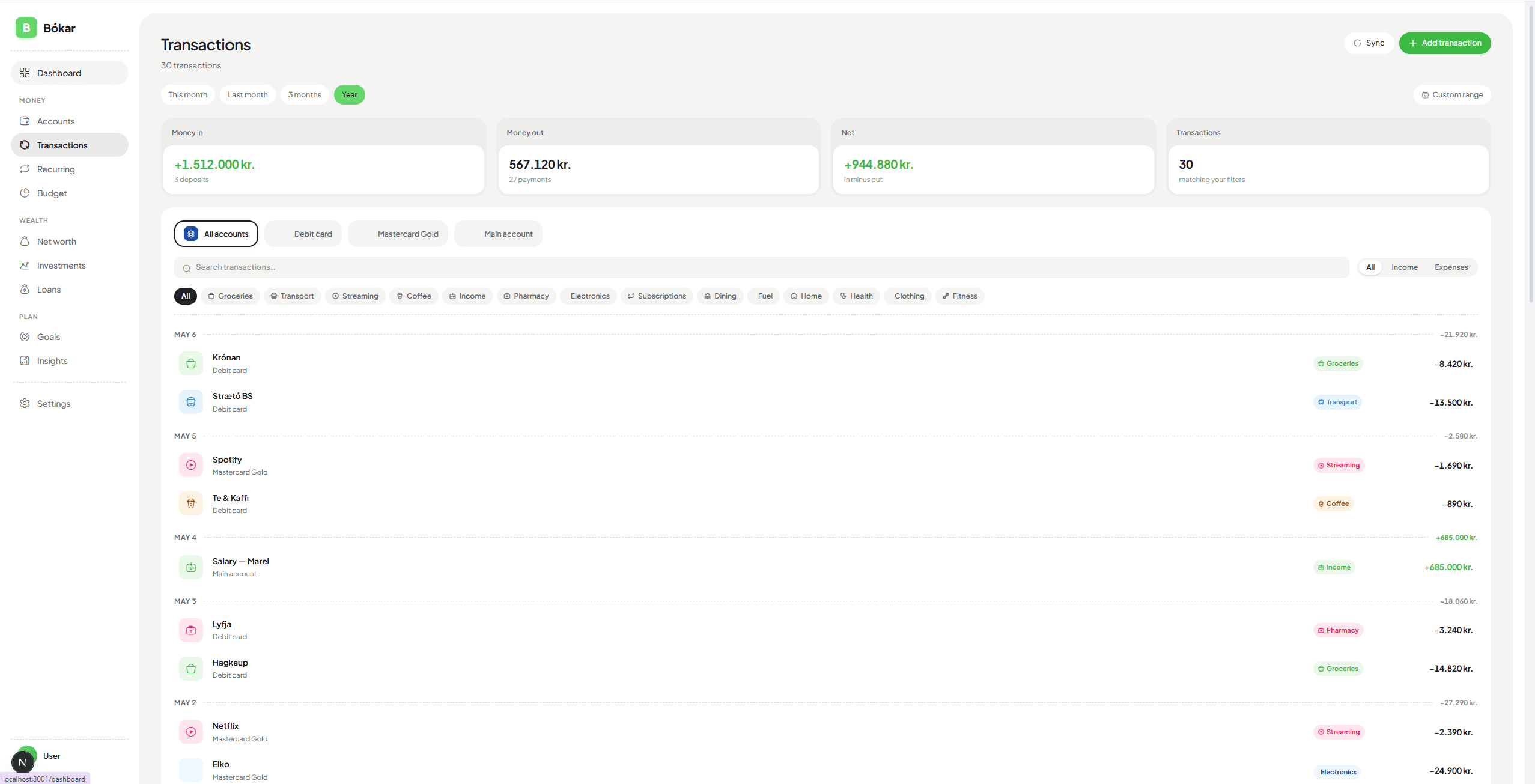Navigate to Net worth
The width and height of the screenshot is (1535, 784).
[x=70, y=241]
